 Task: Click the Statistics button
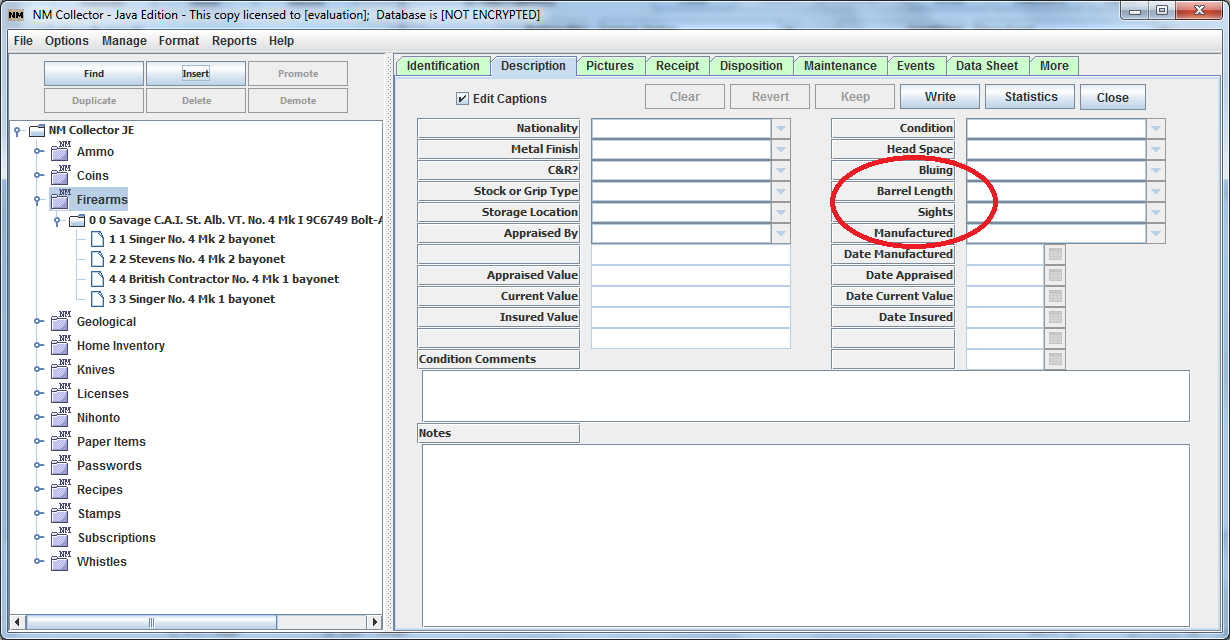pos(1030,96)
